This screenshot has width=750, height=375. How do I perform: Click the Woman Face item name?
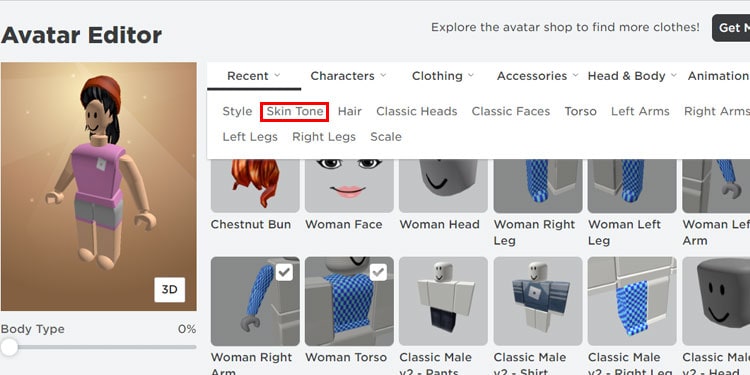point(343,224)
